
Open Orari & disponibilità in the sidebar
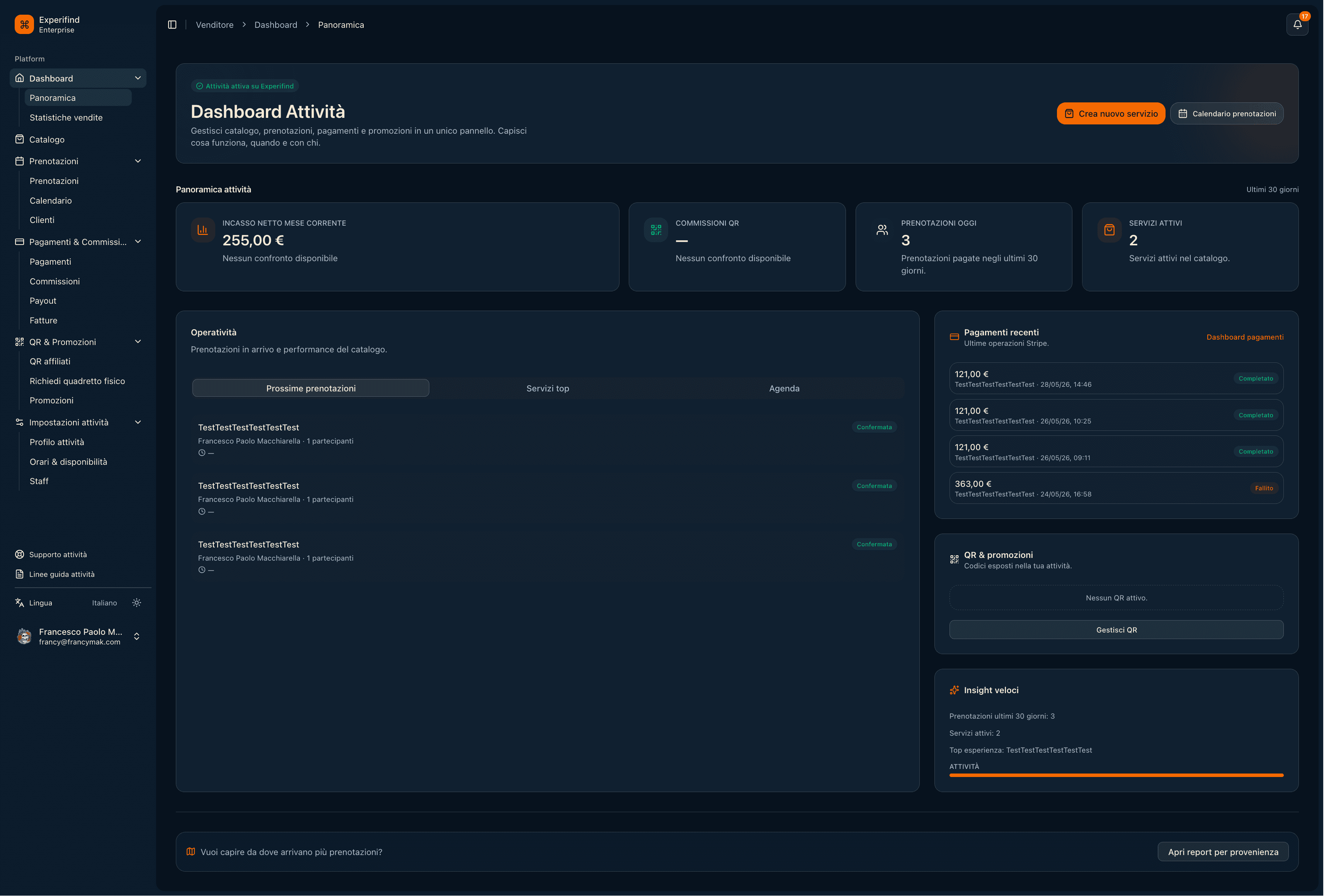point(78,462)
